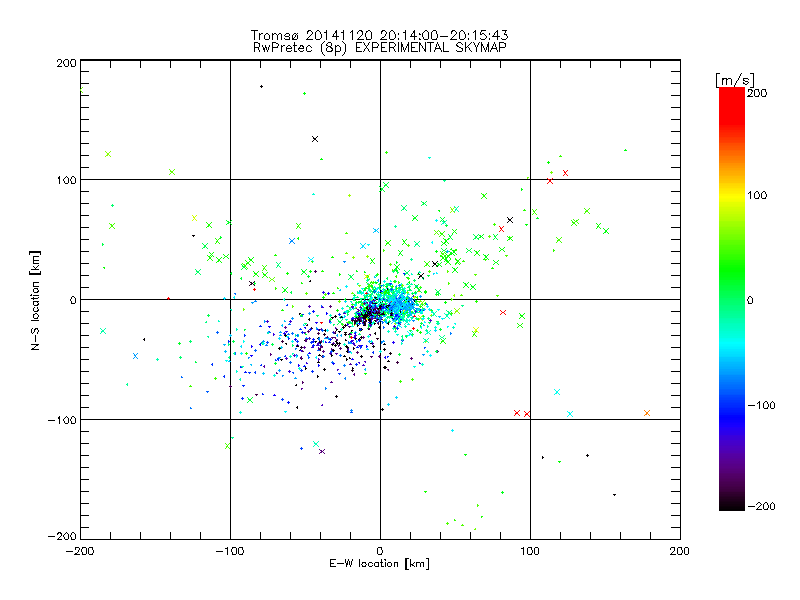This screenshot has width=800, height=600.
Task: Click the "N-S location [km]" axis label
Action: pyautogui.click(x=35, y=300)
